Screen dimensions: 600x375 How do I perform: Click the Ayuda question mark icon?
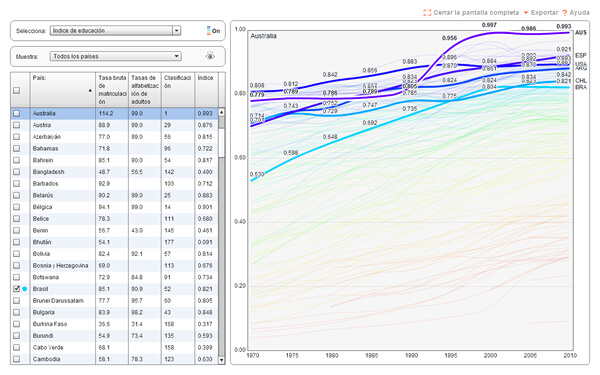(564, 13)
